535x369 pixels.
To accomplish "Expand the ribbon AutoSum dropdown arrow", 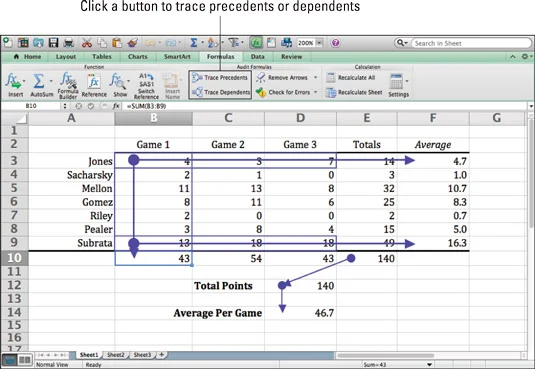I will click(51, 81).
